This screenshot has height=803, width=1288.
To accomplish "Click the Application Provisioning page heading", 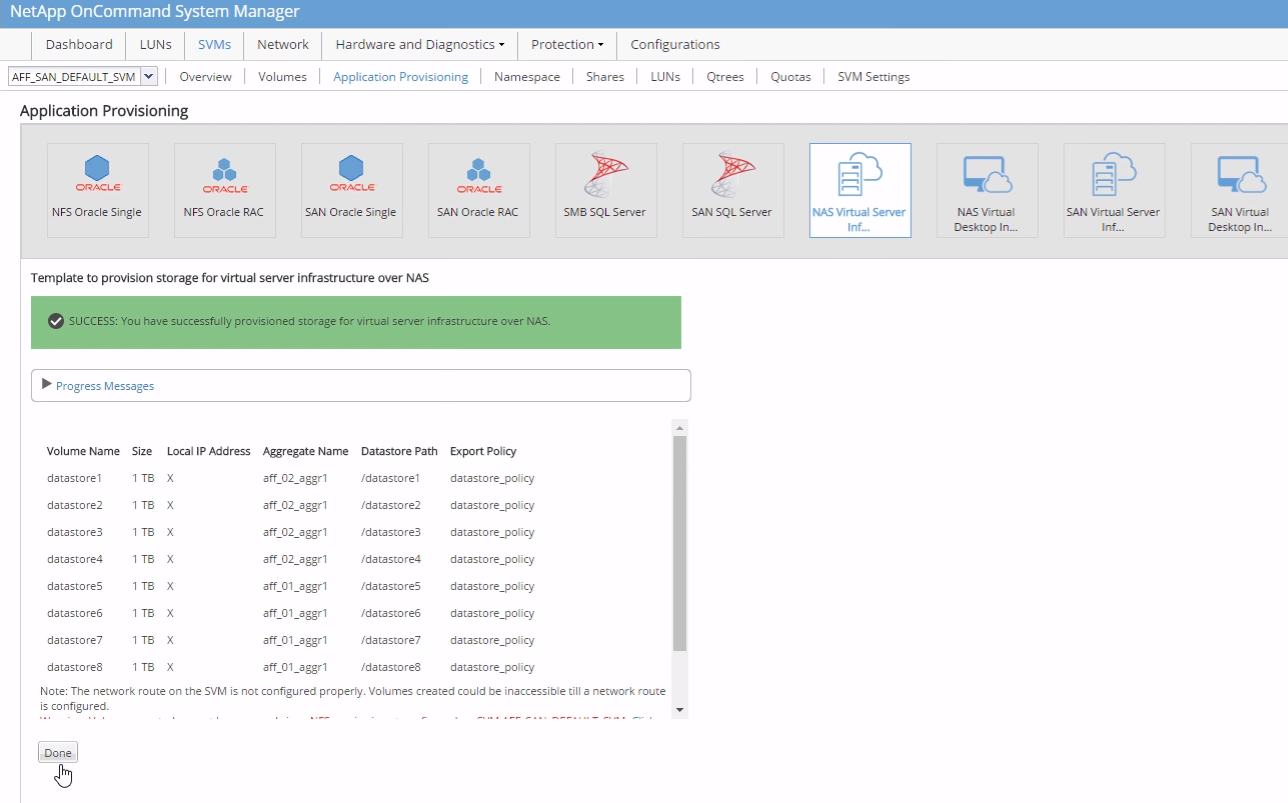I will click(x=104, y=111).
